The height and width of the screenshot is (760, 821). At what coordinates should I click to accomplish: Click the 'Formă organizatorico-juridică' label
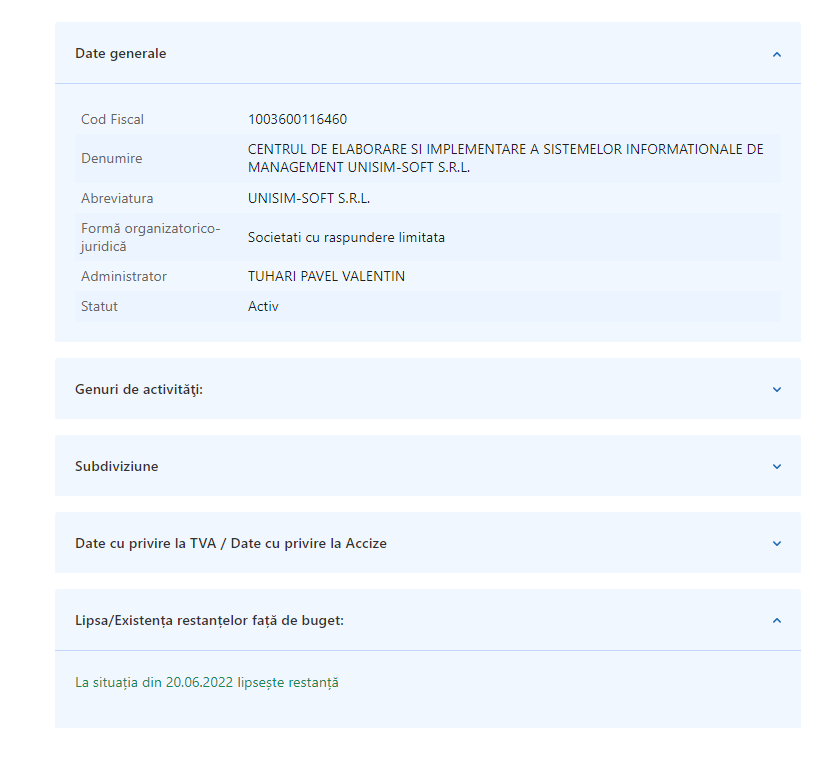151,238
